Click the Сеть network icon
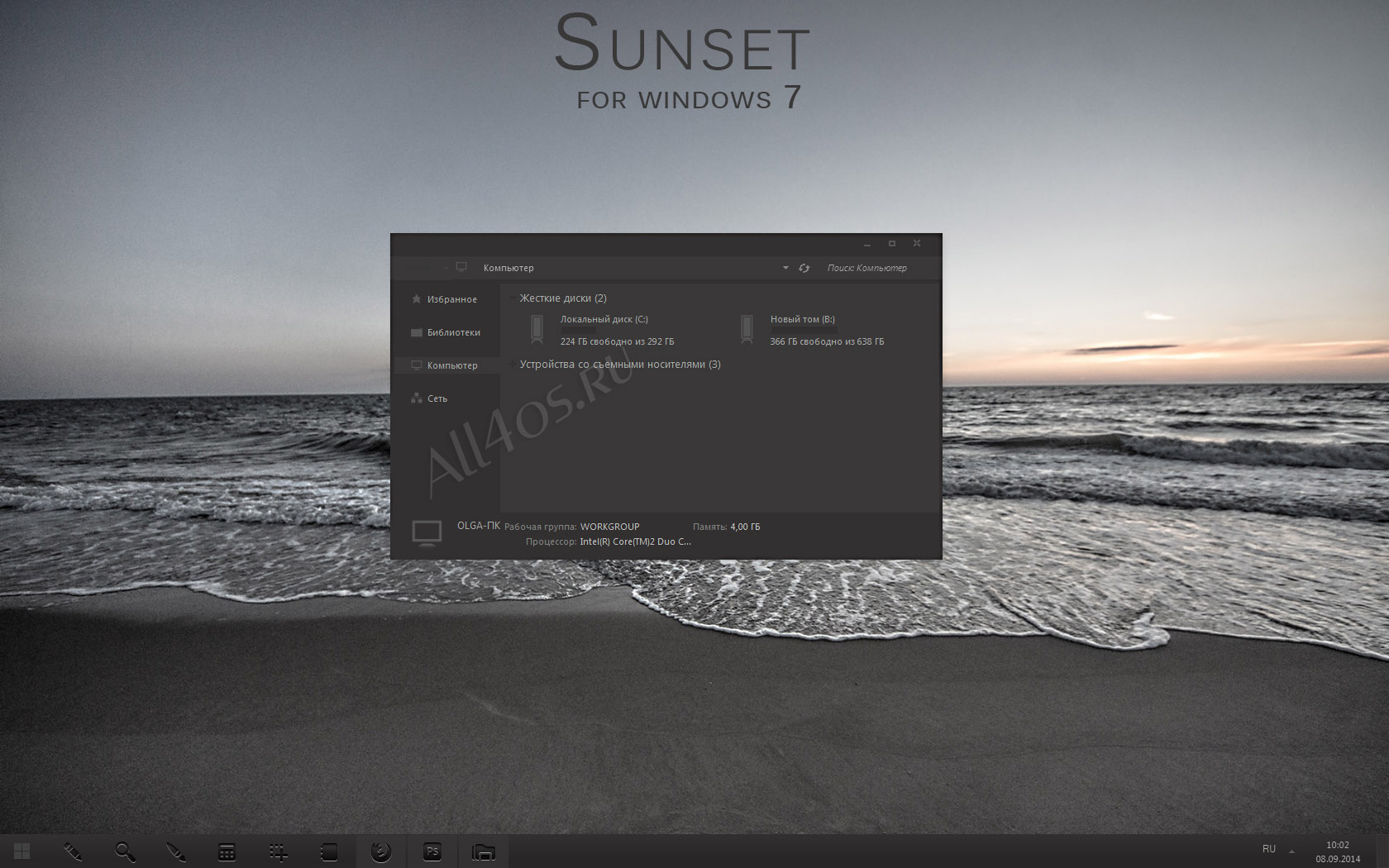The image size is (1389, 868). coord(417,398)
